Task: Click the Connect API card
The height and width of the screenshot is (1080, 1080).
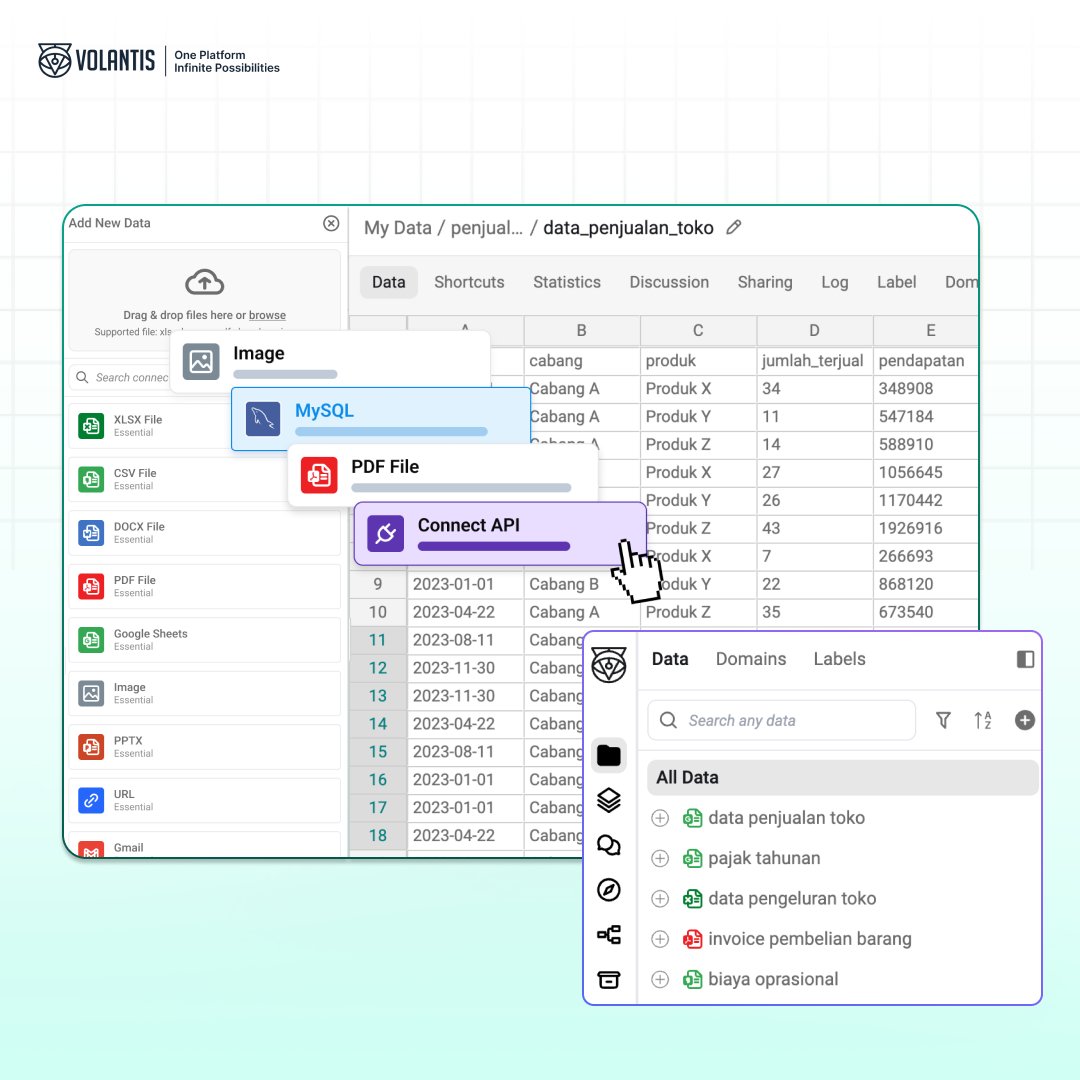Action: [500, 534]
